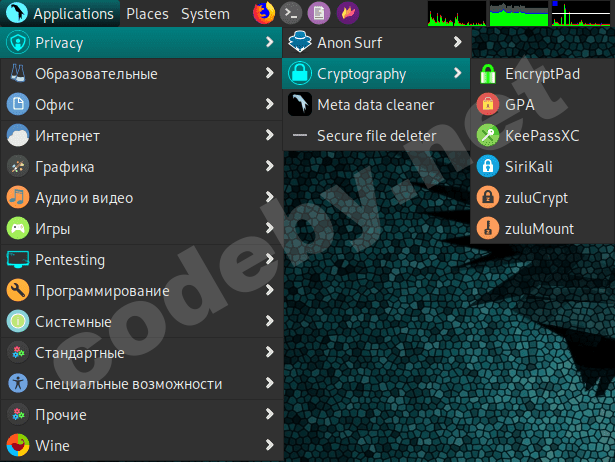
Task: Expand the Интернет submenu arrow
Action: pyautogui.click(x=269, y=135)
